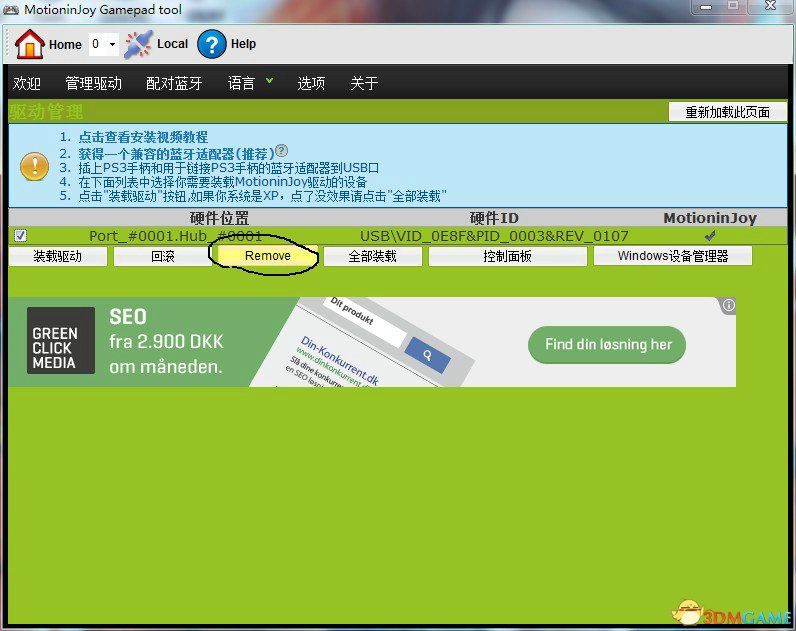Open the 欢迎 menu item
This screenshot has width=796, height=631.
point(27,83)
